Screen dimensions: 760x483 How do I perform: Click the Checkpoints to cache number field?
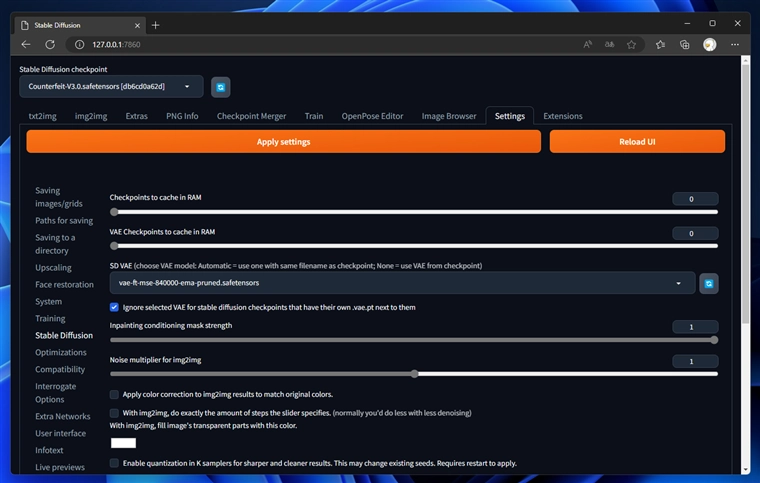(x=695, y=199)
